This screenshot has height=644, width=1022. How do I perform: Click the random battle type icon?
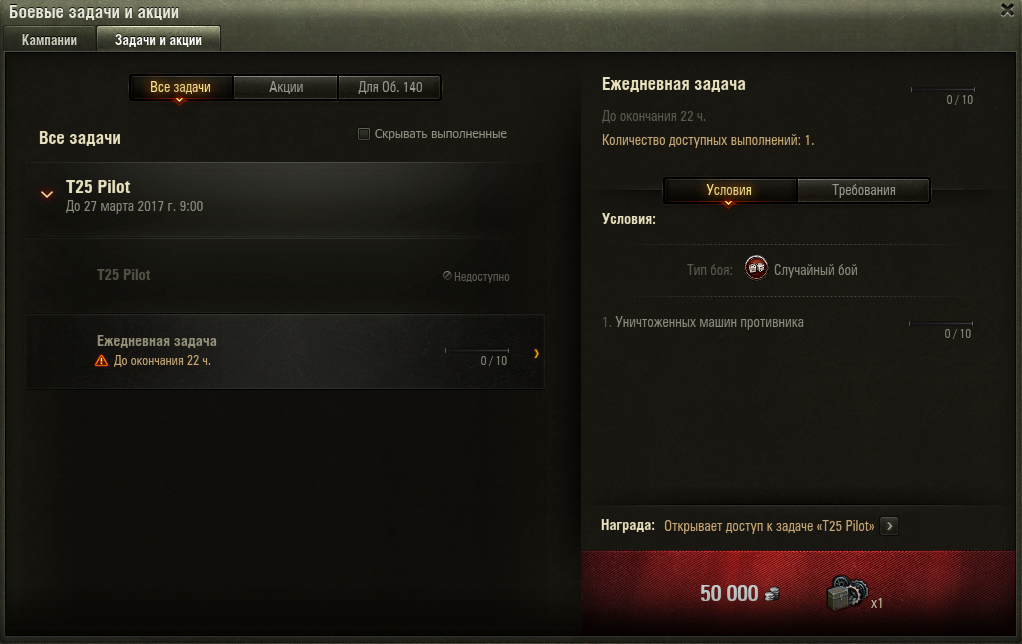[756, 268]
